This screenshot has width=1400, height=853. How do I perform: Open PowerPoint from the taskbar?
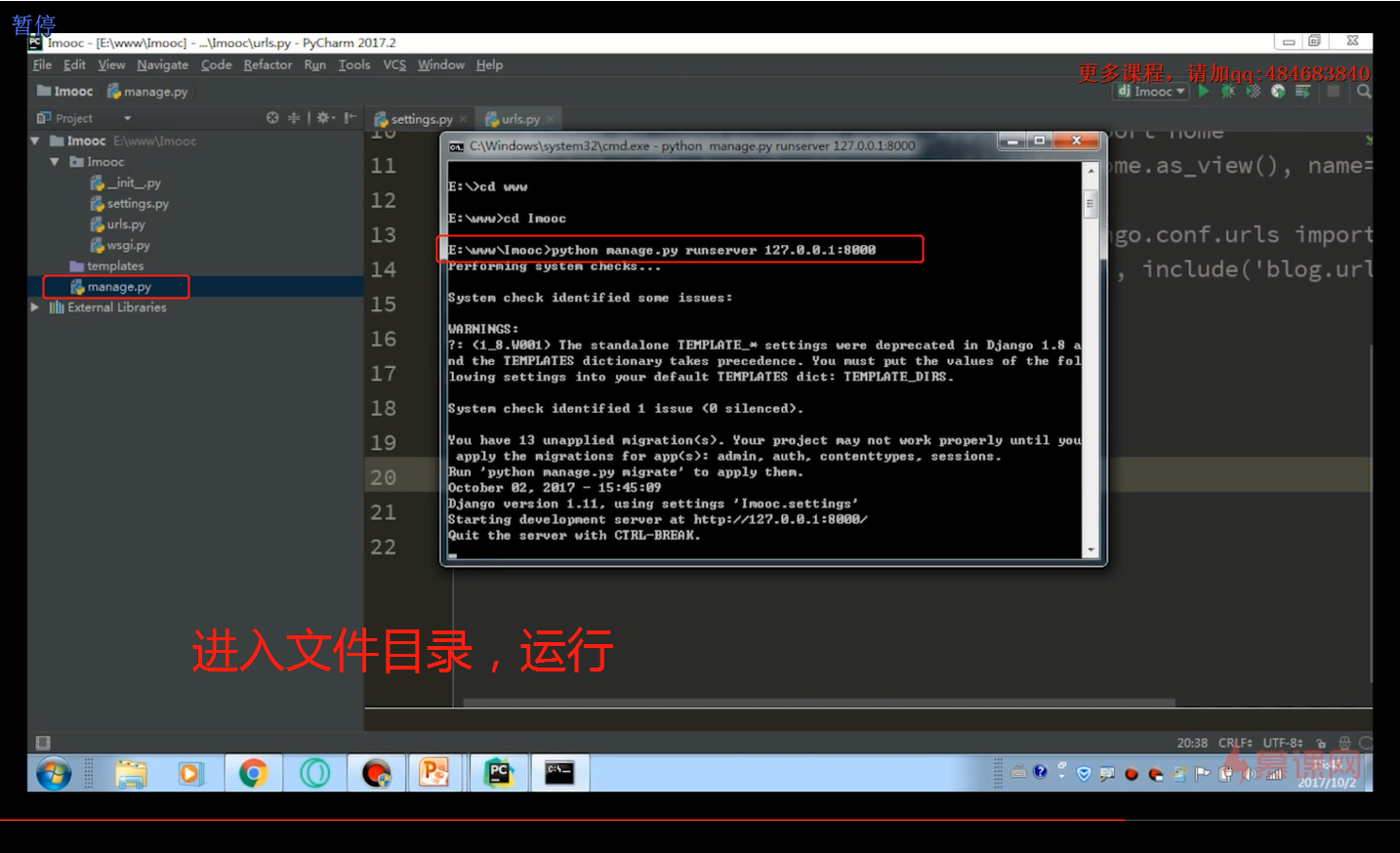pos(434,774)
